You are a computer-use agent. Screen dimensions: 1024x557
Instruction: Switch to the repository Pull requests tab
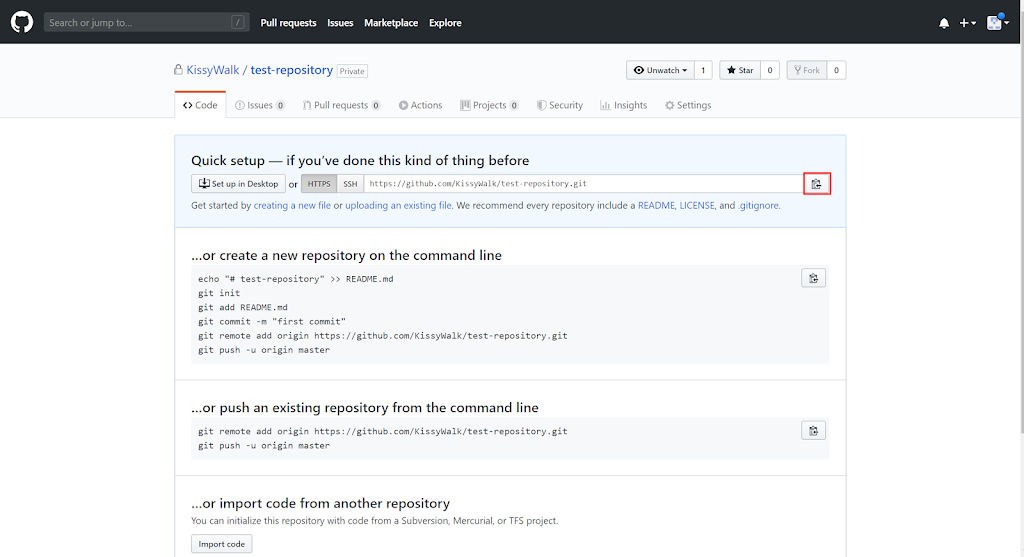pos(341,105)
